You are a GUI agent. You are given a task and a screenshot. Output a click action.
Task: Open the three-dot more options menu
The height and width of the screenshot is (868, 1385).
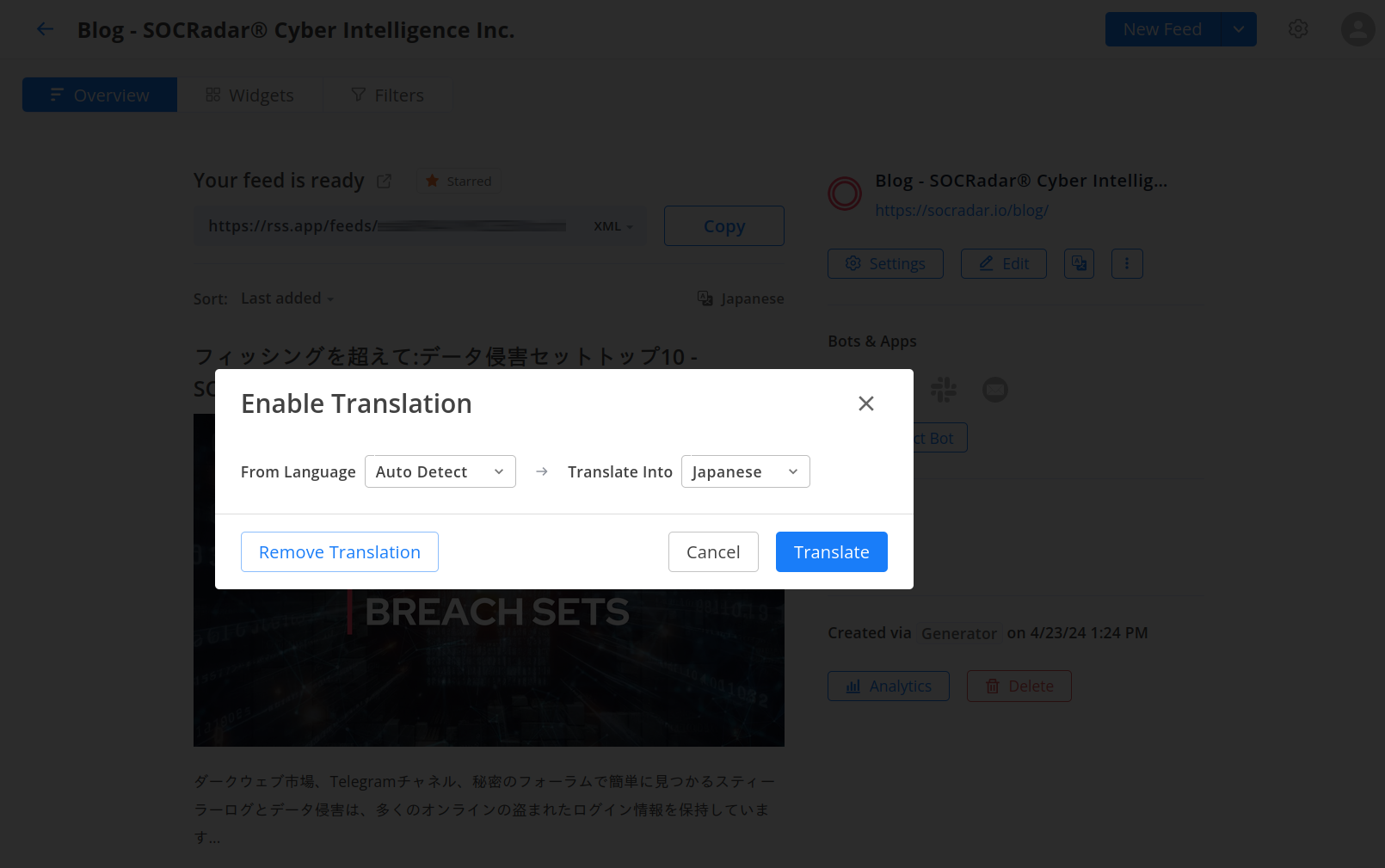(x=1127, y=264)
